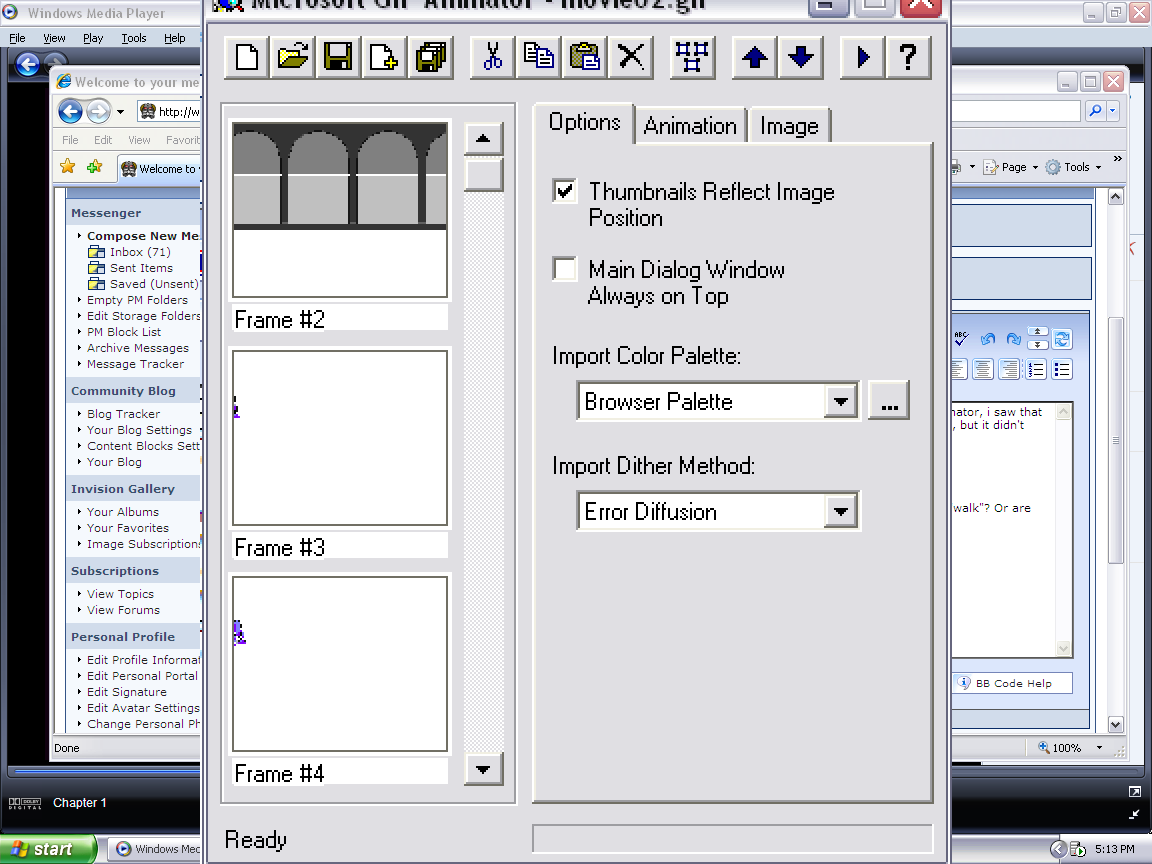The image size is (1152, 864).
Task: Open the BB Code Help link
Action: coord(1012,683)
